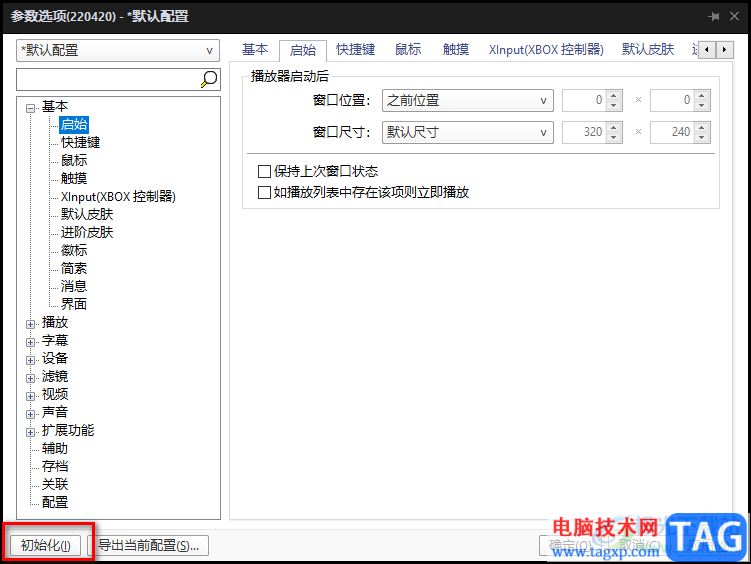The image size is (751, 564).
Task: Select 鼠标 in the settings tree
Action: pos(74,160)
